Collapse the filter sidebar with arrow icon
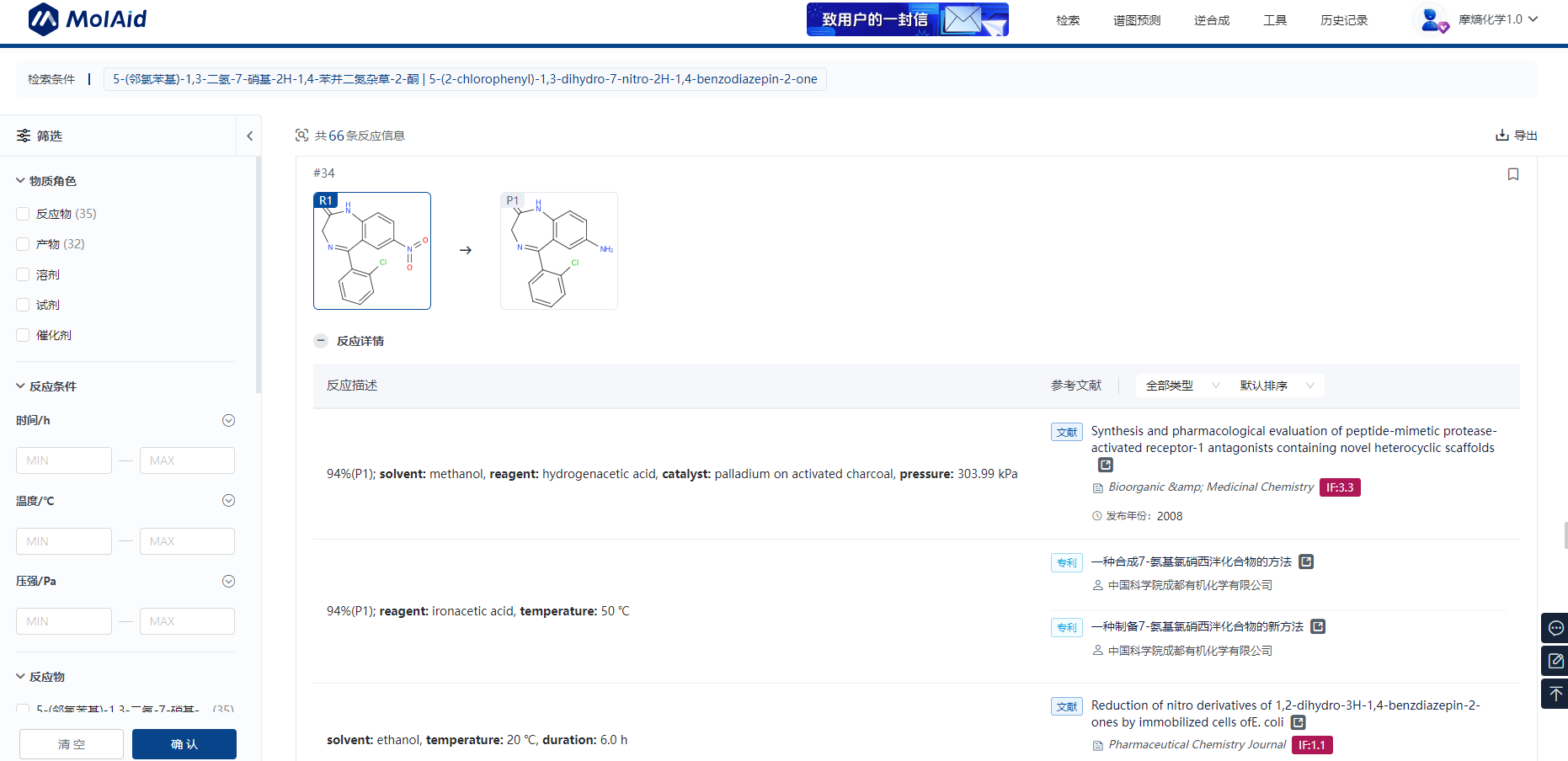The image size is (1568, 761). (249, 136)
